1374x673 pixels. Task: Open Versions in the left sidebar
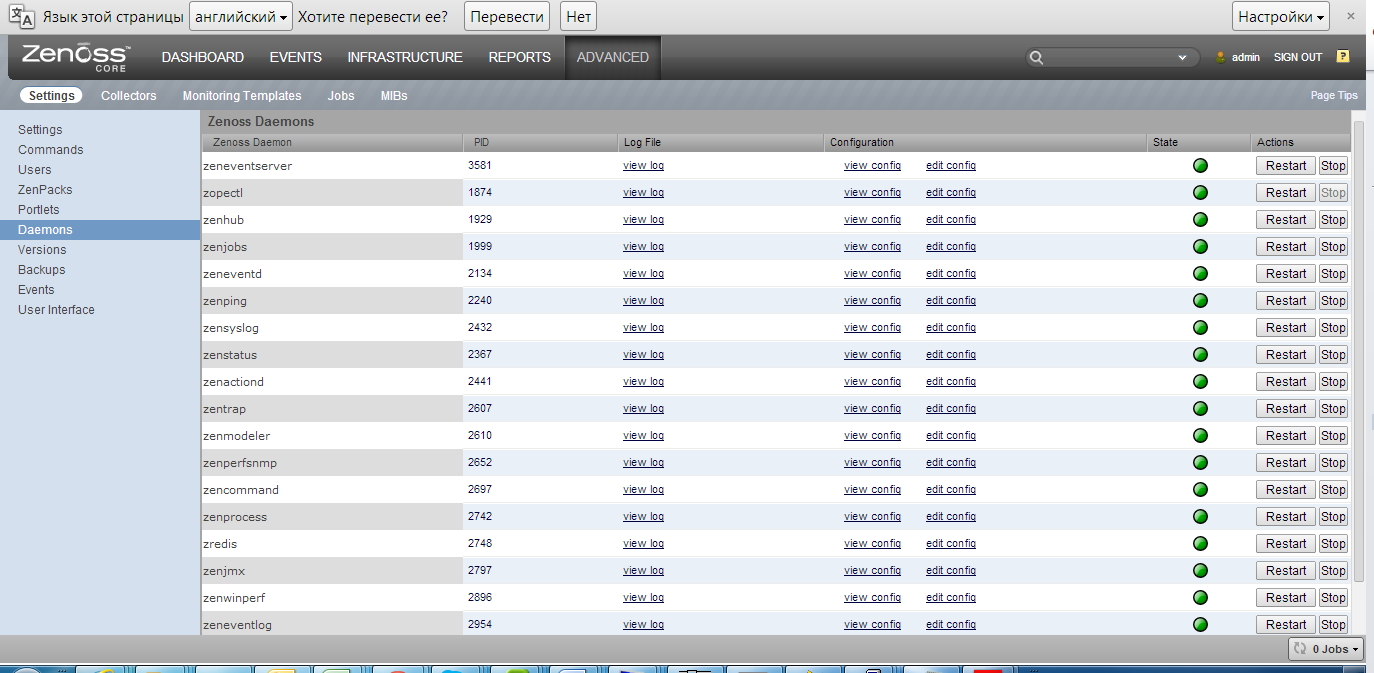[x=42, y=250]
